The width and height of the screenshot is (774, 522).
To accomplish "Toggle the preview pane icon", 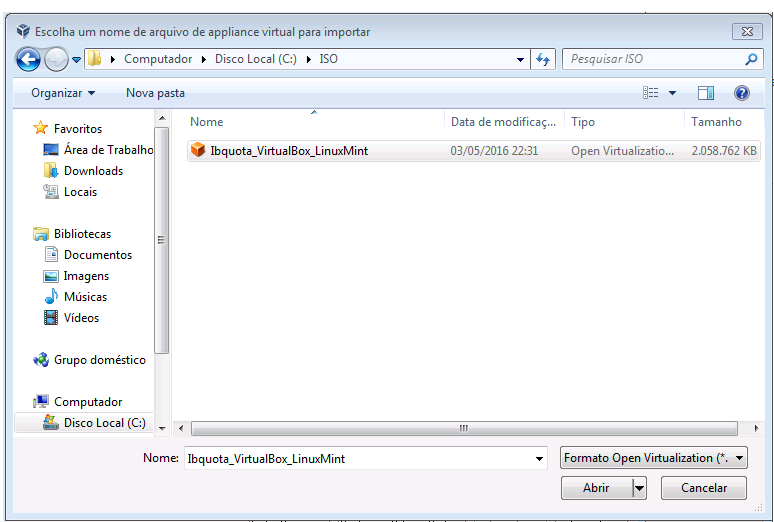I will coord(706,92).
